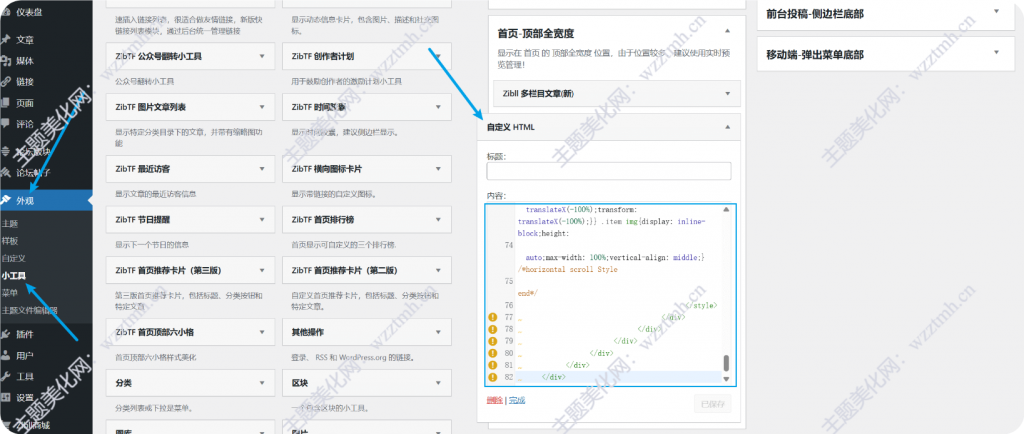Click the code editor scroll-up arrow
The width and height of the screenshot is (1024, 434).
[x=726, y=209]
